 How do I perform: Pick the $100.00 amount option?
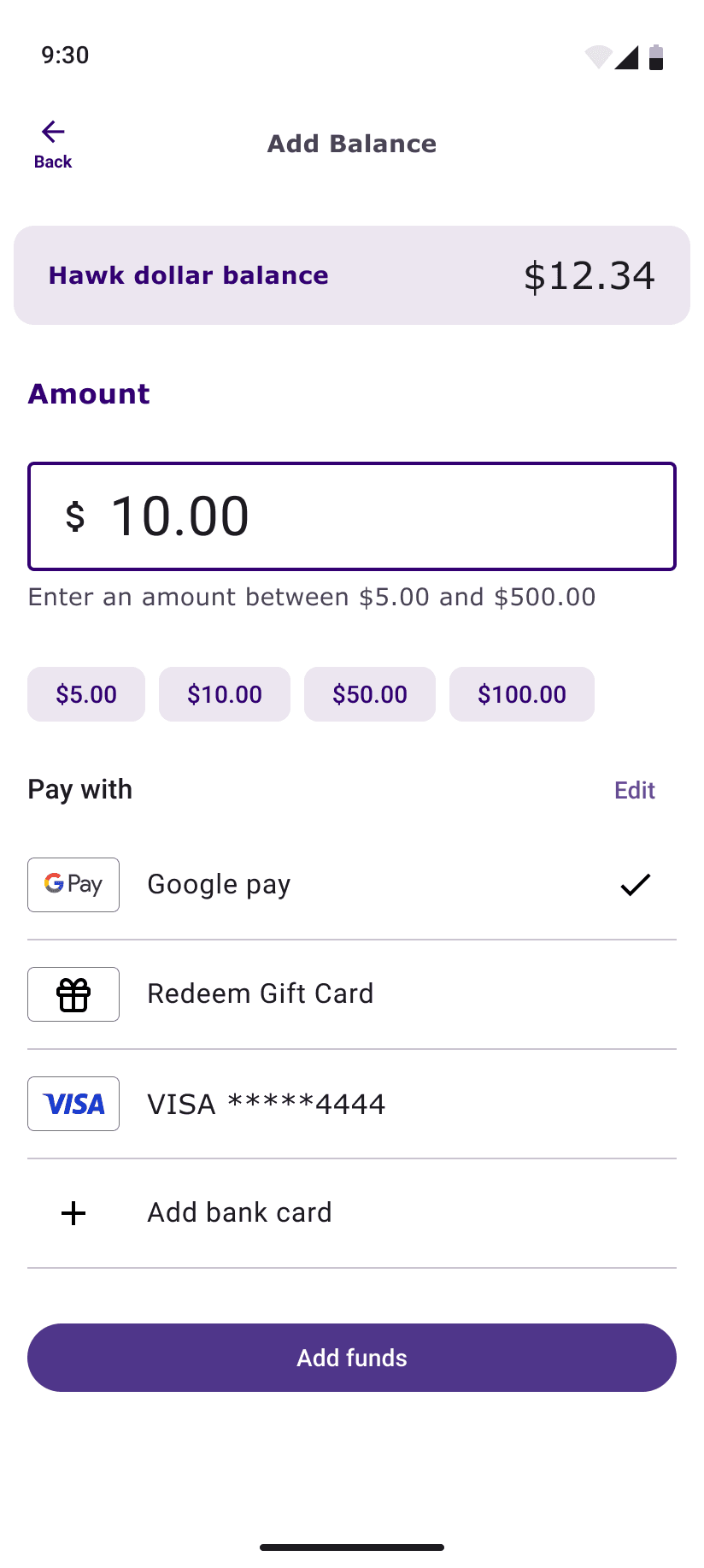pos(521,694)
